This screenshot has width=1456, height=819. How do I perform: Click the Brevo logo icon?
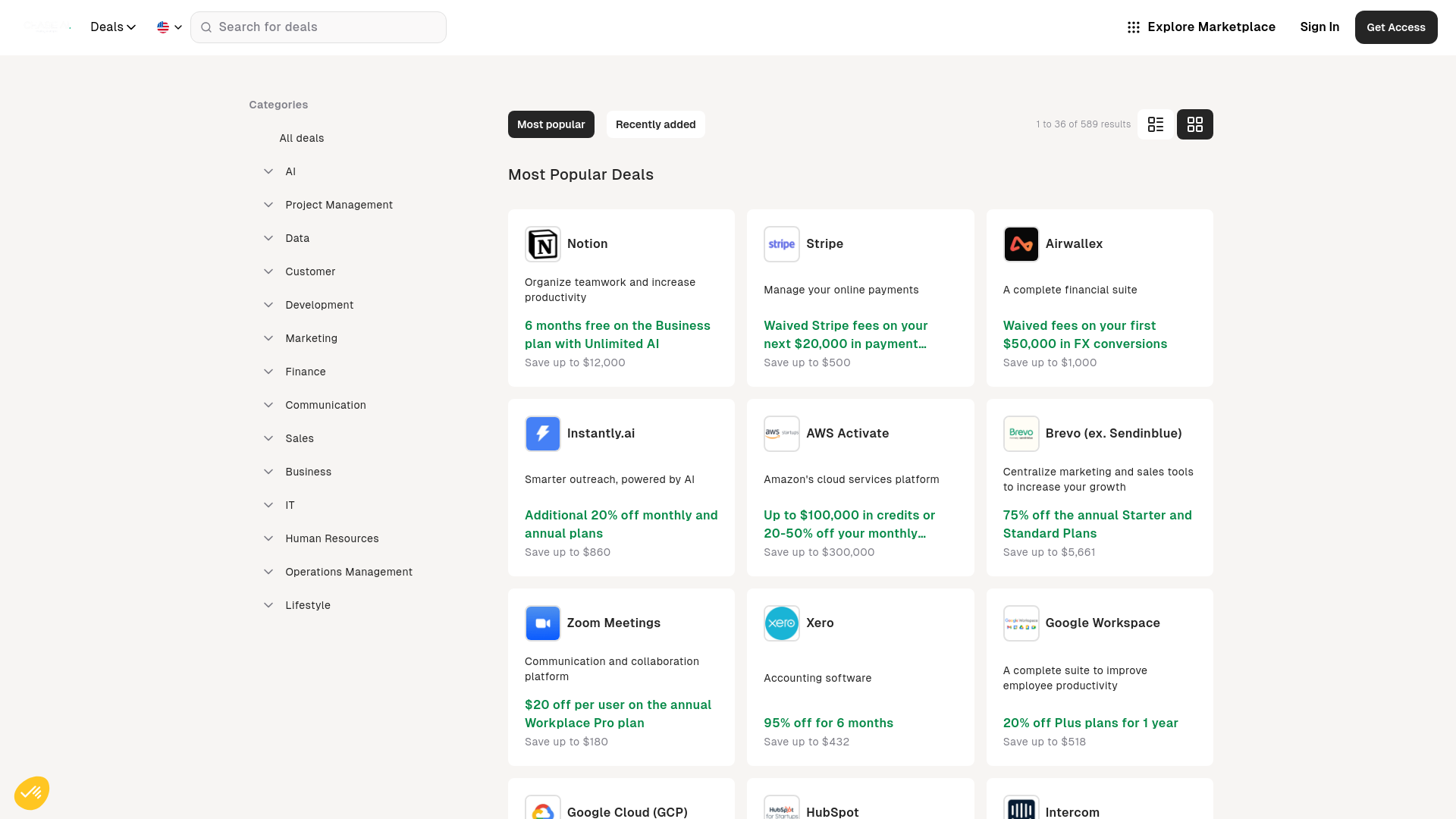[1021, 434]
